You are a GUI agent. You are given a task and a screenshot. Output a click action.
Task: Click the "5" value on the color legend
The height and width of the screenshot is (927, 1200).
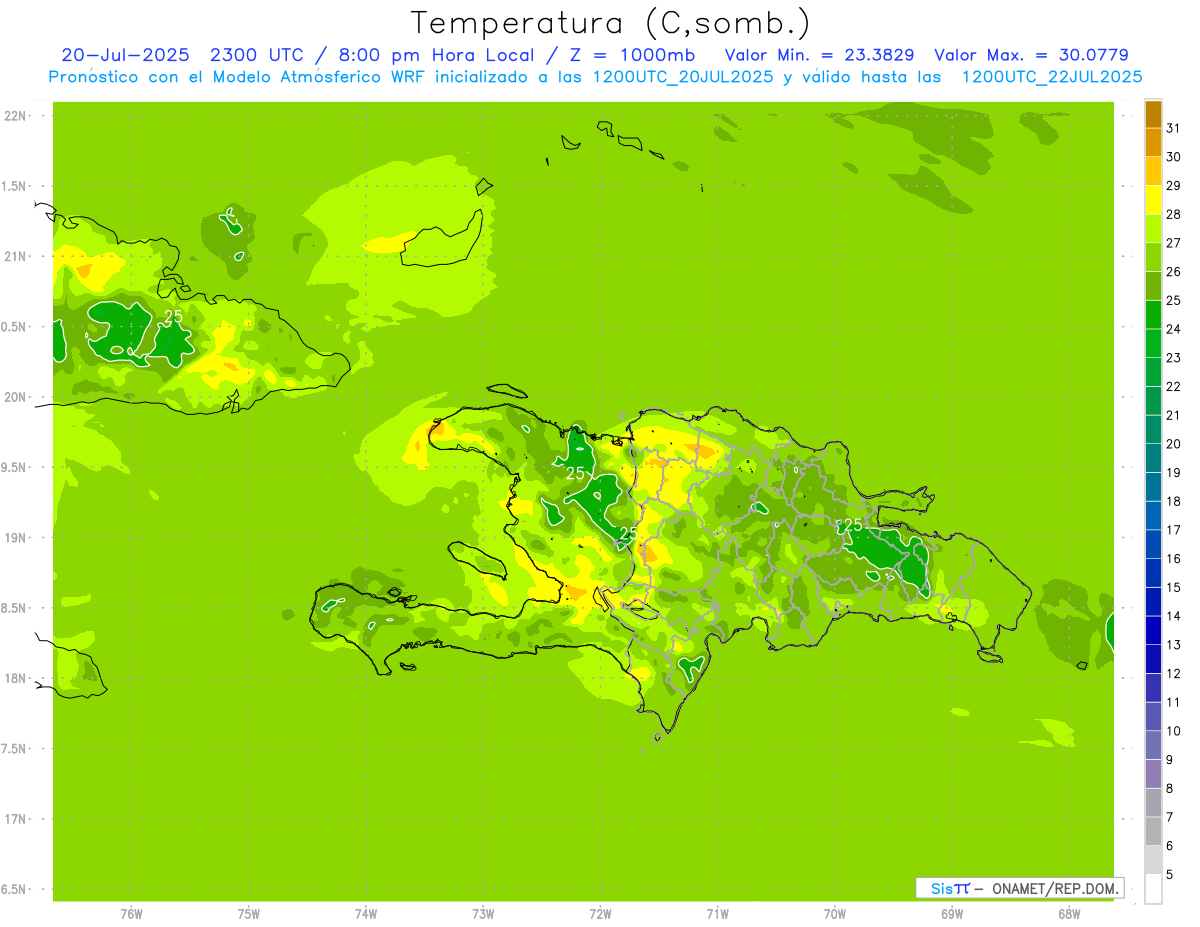pyautogui.click(x=1170, y=875)
